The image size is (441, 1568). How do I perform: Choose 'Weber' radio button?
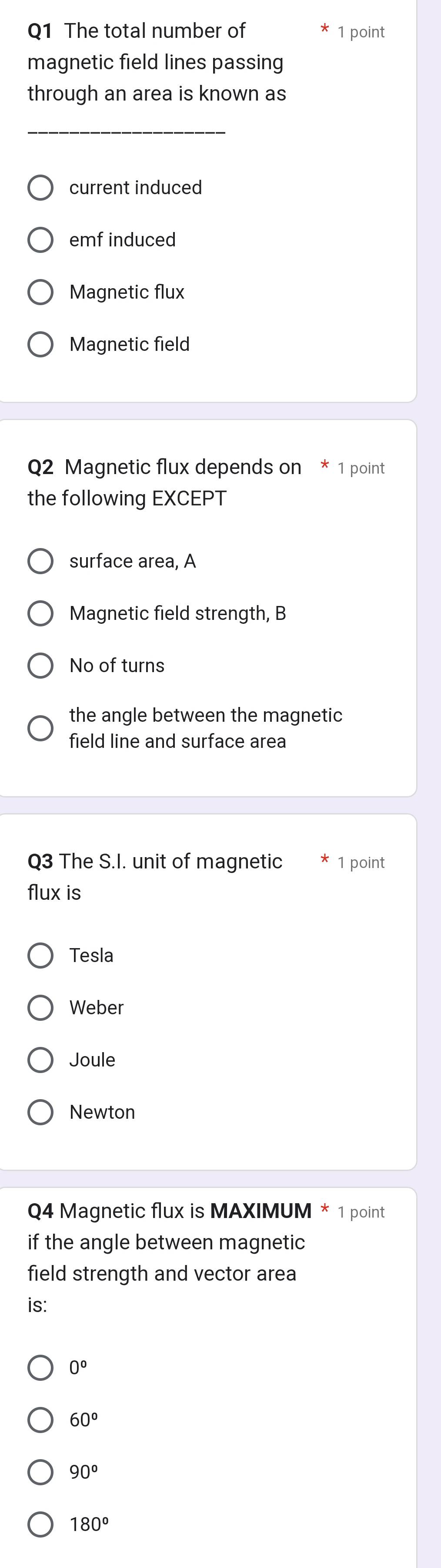(x=40, y=1008)
